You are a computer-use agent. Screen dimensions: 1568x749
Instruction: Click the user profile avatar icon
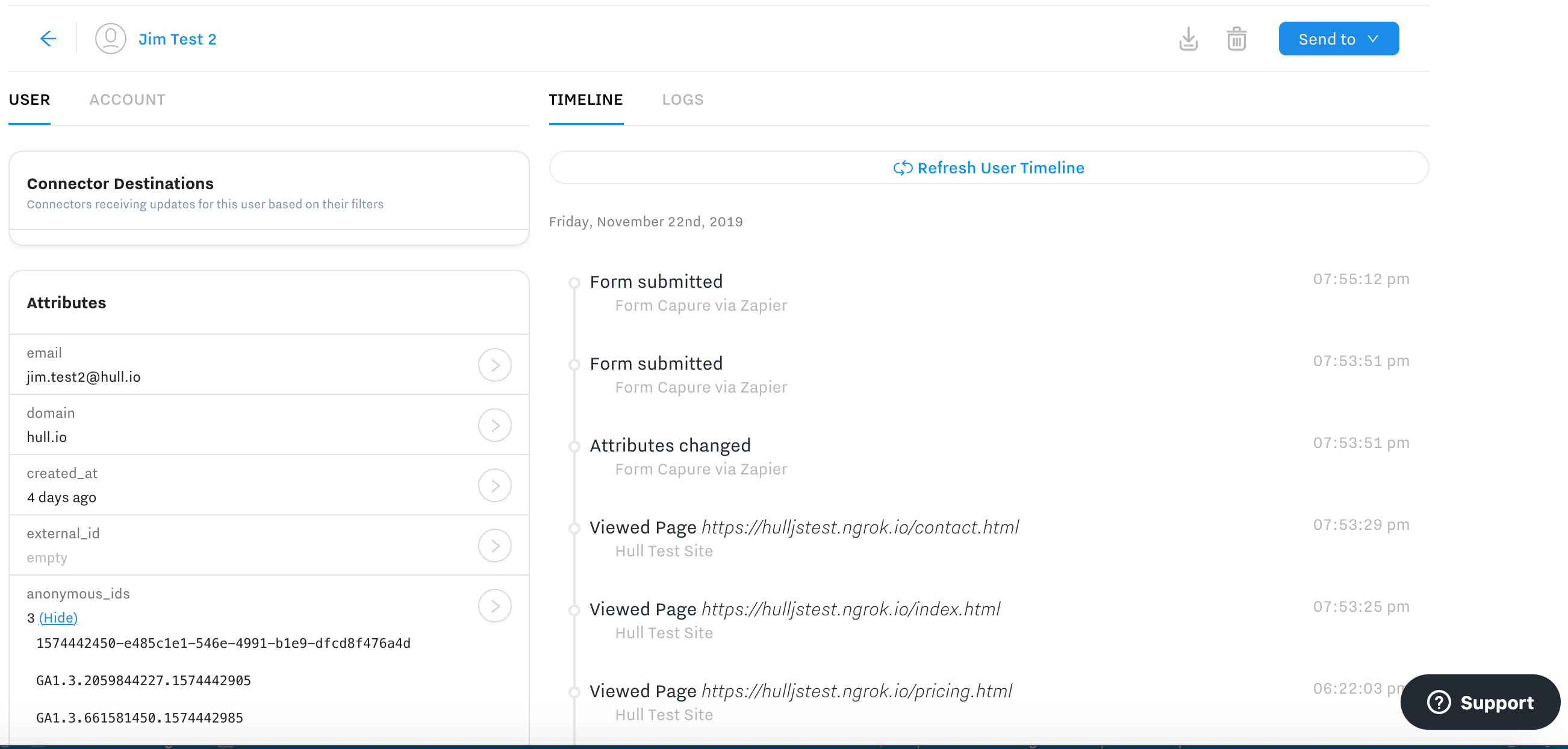109,38
